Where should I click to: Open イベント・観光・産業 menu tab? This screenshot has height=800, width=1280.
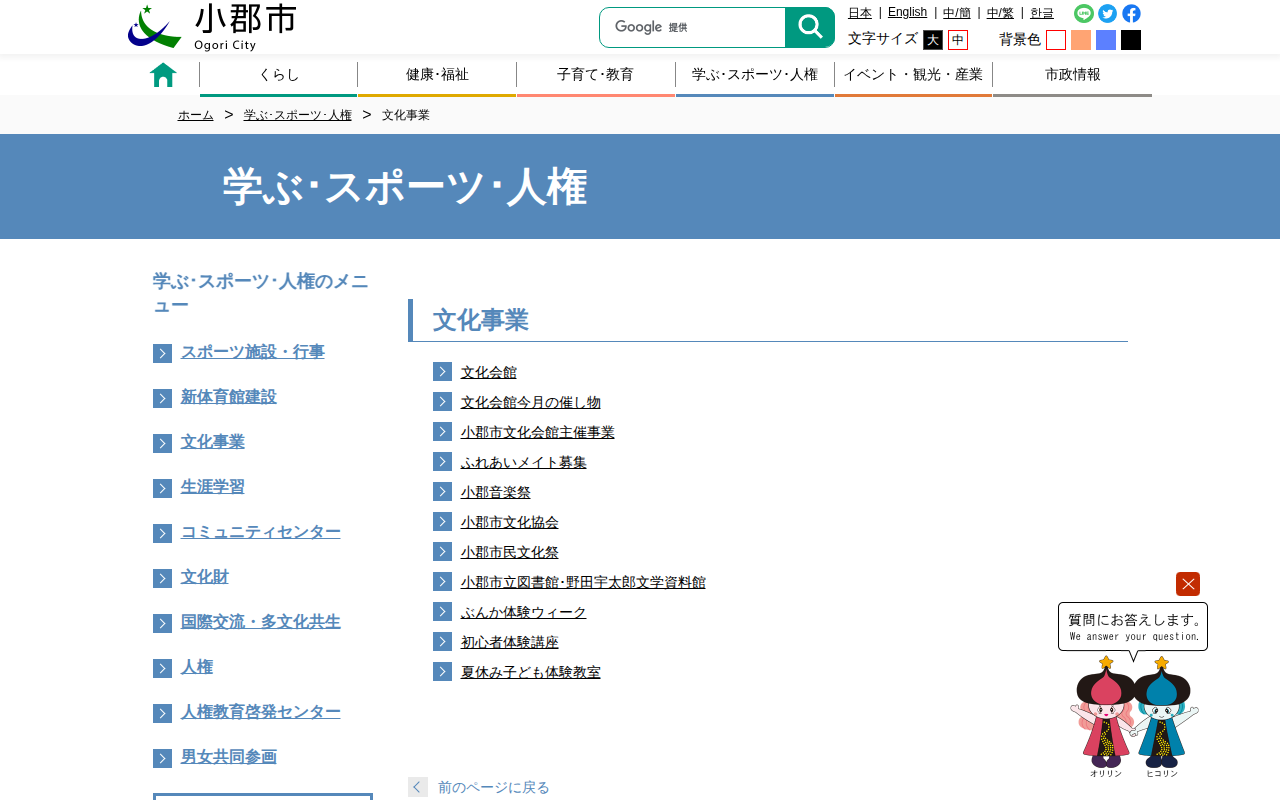click(913, 75)
